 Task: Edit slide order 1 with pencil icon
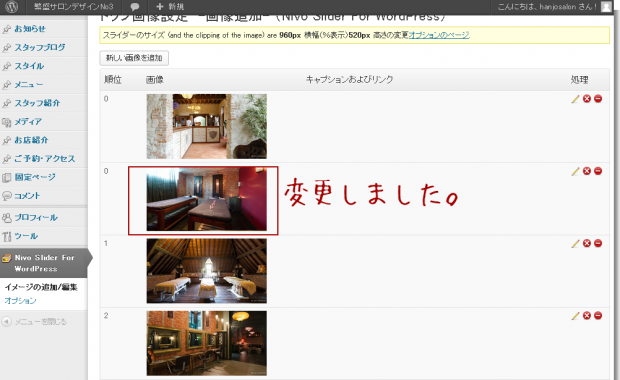pyautogui.click(x=575, y=244)
